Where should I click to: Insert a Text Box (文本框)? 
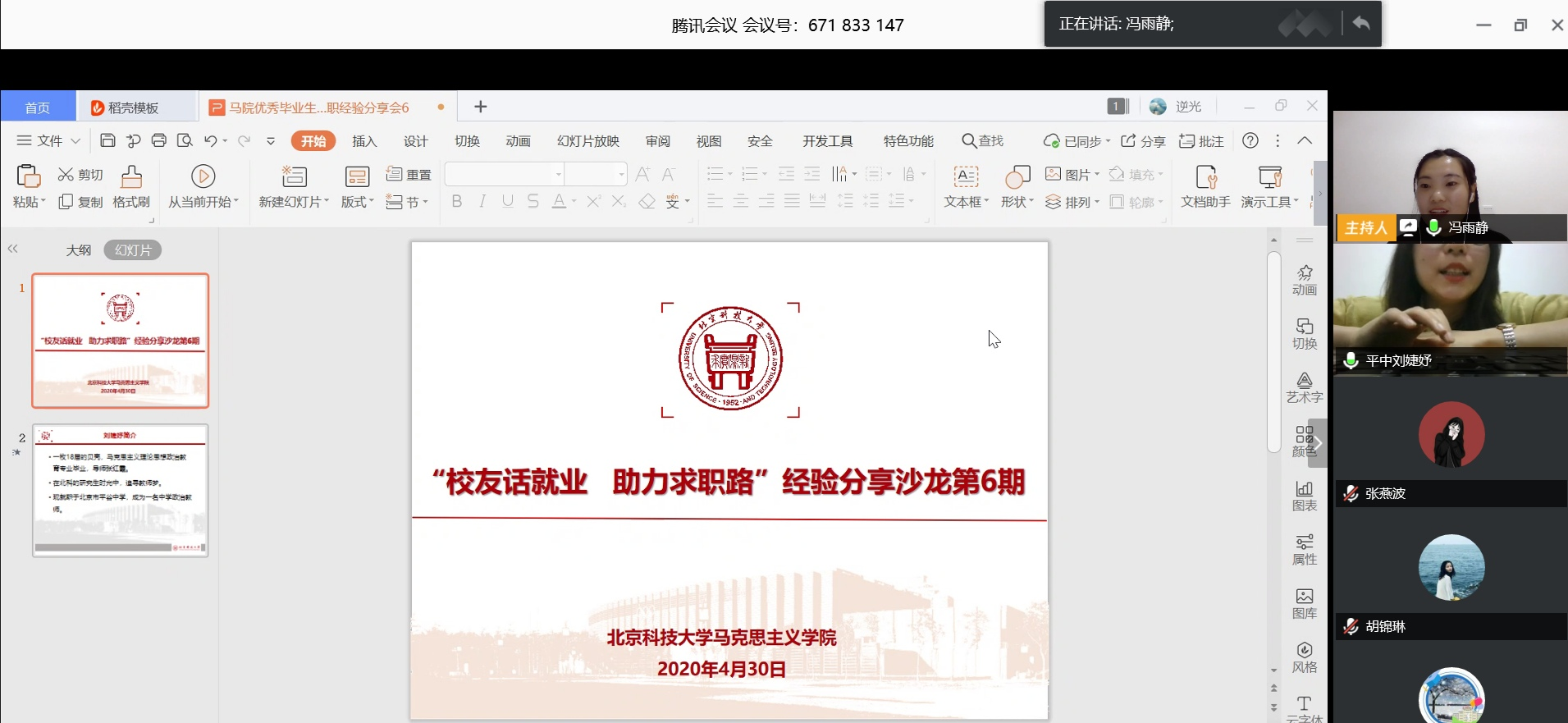click(967, 186)
